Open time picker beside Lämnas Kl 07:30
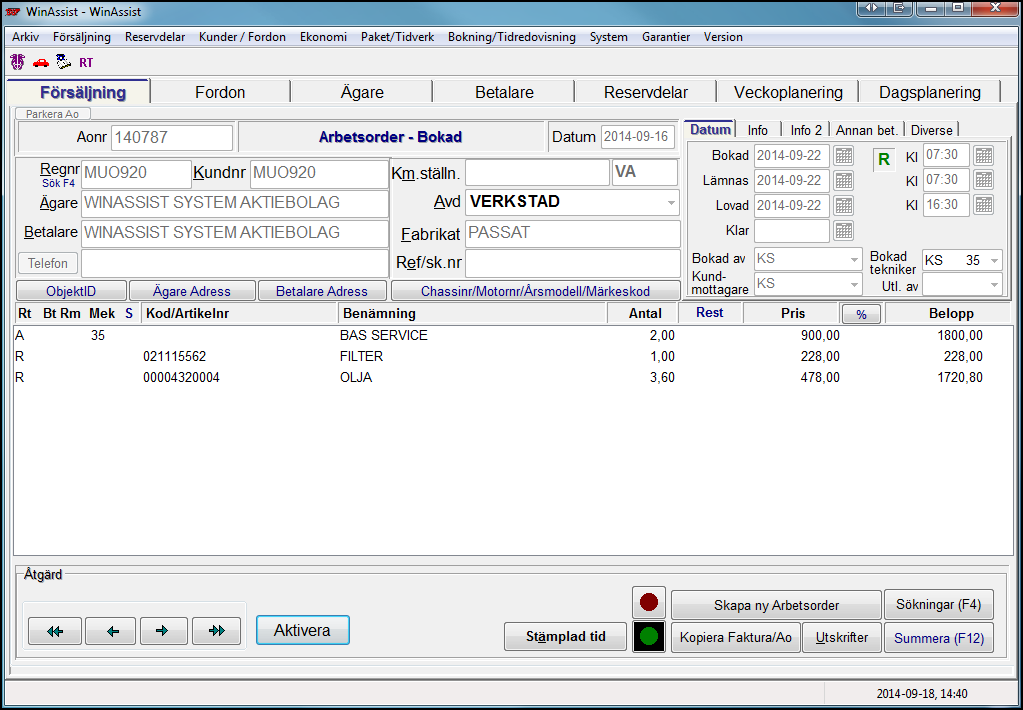 coord(984,180)
